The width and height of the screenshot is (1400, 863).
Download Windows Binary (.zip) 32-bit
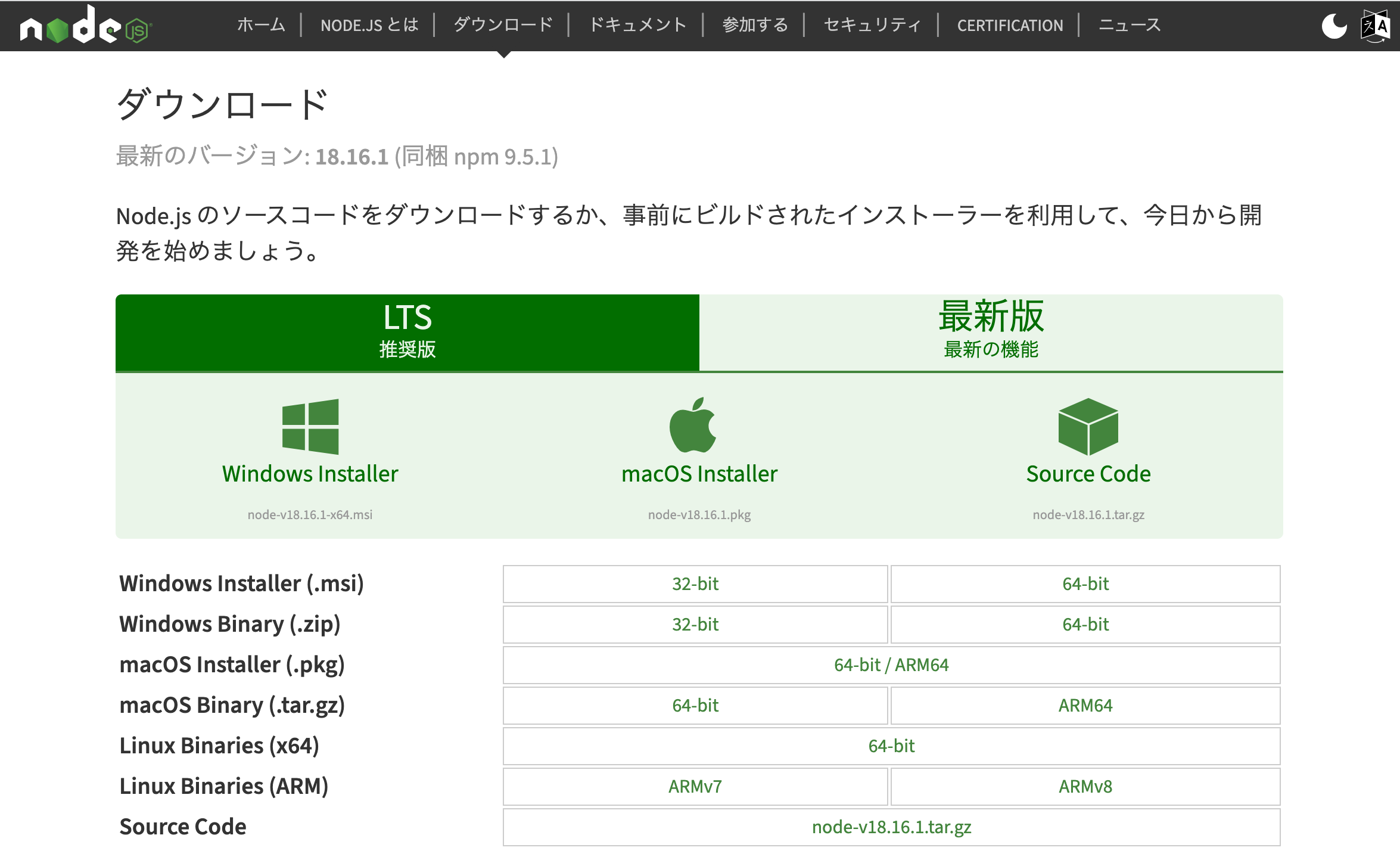point(695,625)
